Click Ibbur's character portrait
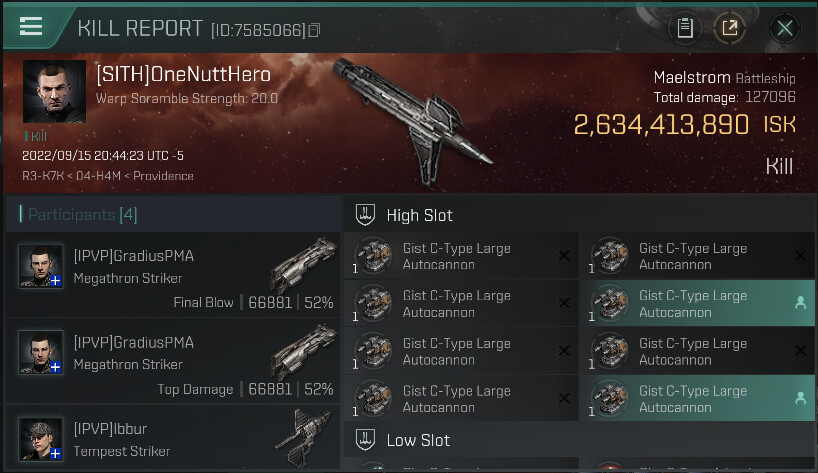The image size is (818, 473). 41,439
